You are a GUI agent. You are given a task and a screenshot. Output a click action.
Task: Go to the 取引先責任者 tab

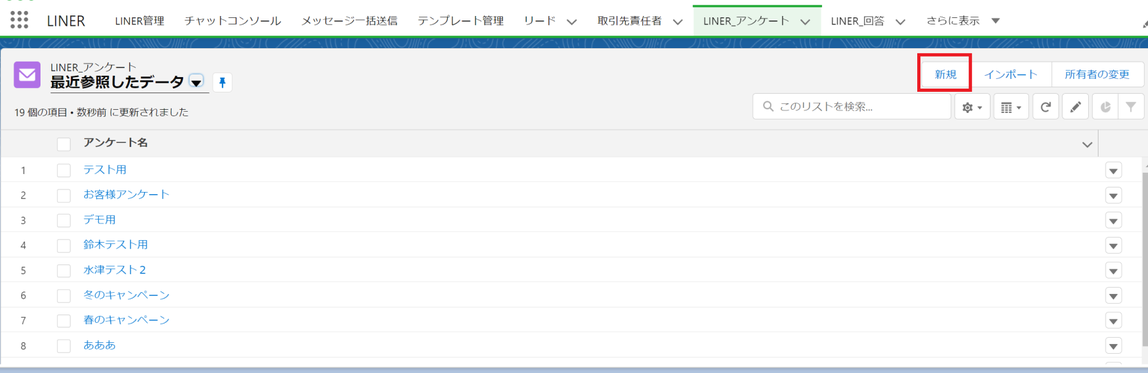(x=630, y=21)
